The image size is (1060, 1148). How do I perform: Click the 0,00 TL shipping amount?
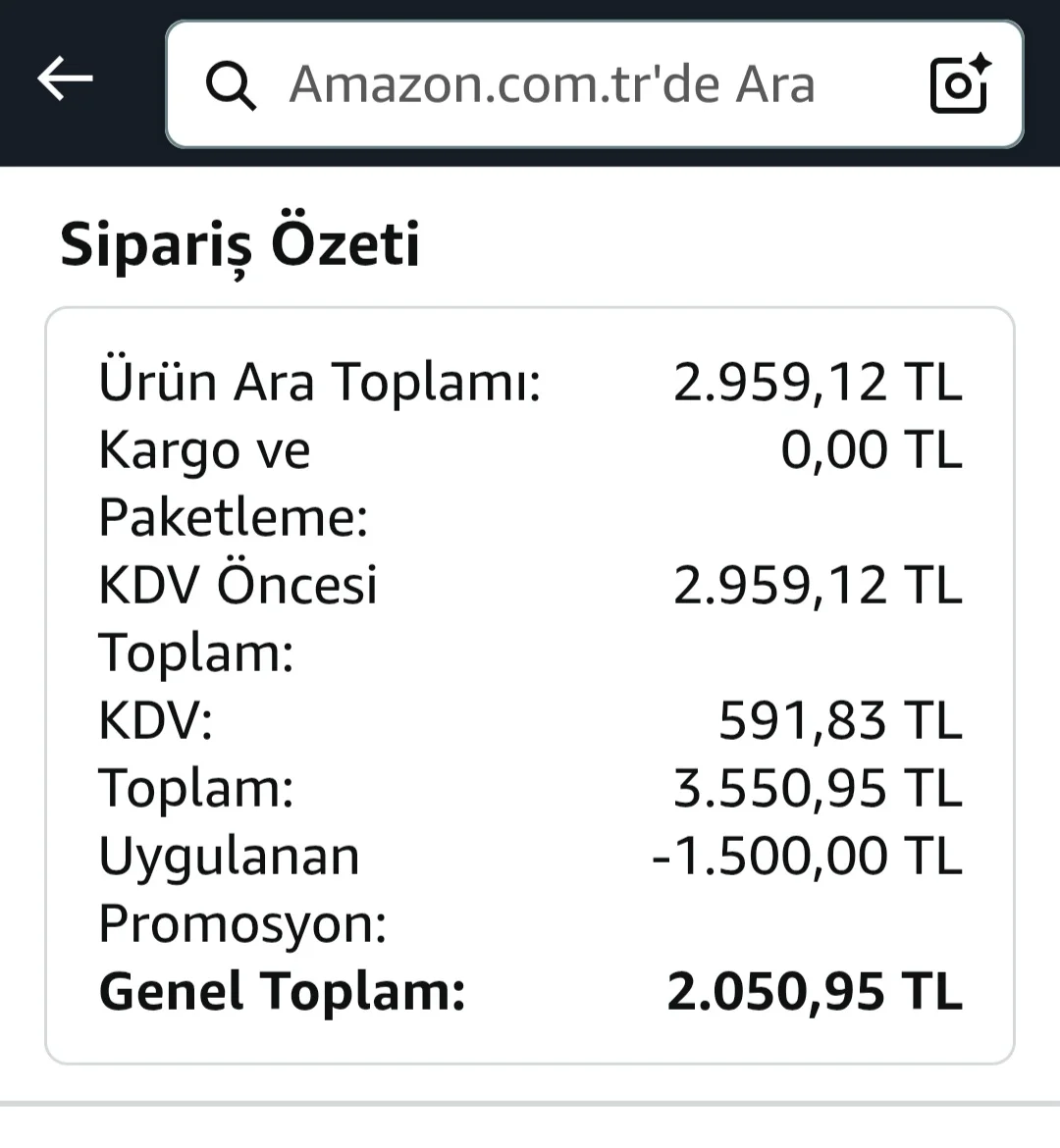[871, 450]
